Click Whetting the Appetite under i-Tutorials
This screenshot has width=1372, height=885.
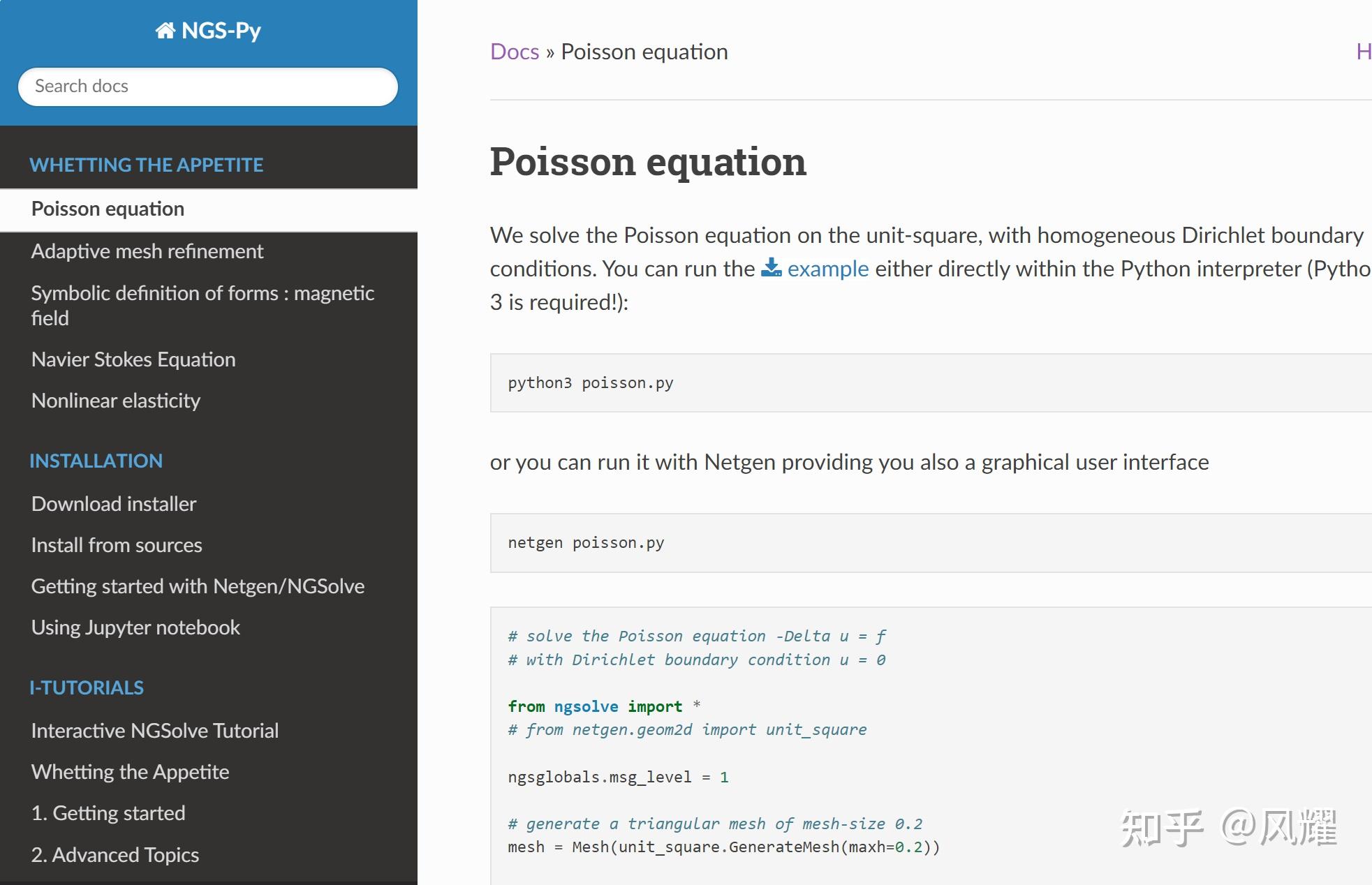(x=130, y=772)
